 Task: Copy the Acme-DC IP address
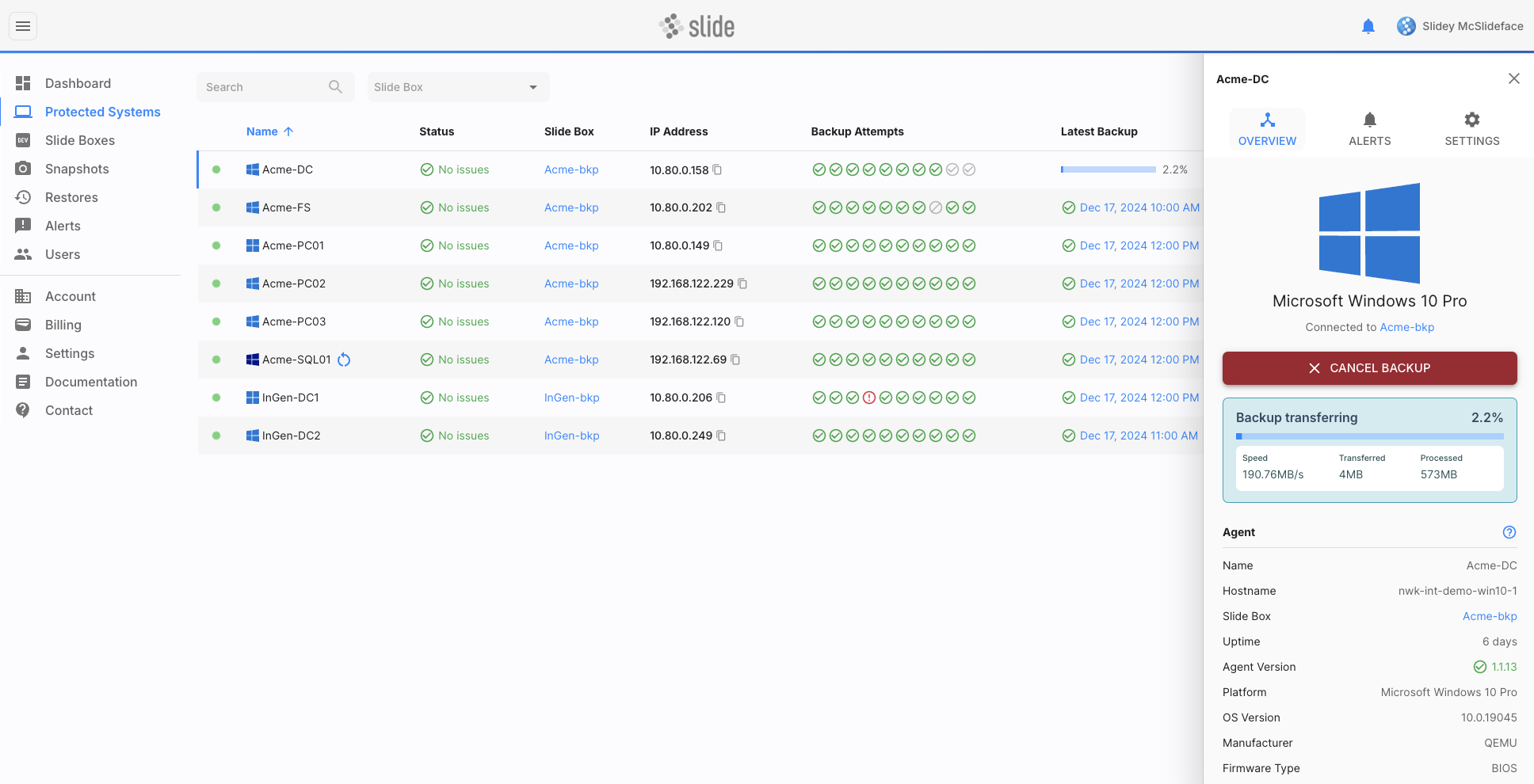717,169
